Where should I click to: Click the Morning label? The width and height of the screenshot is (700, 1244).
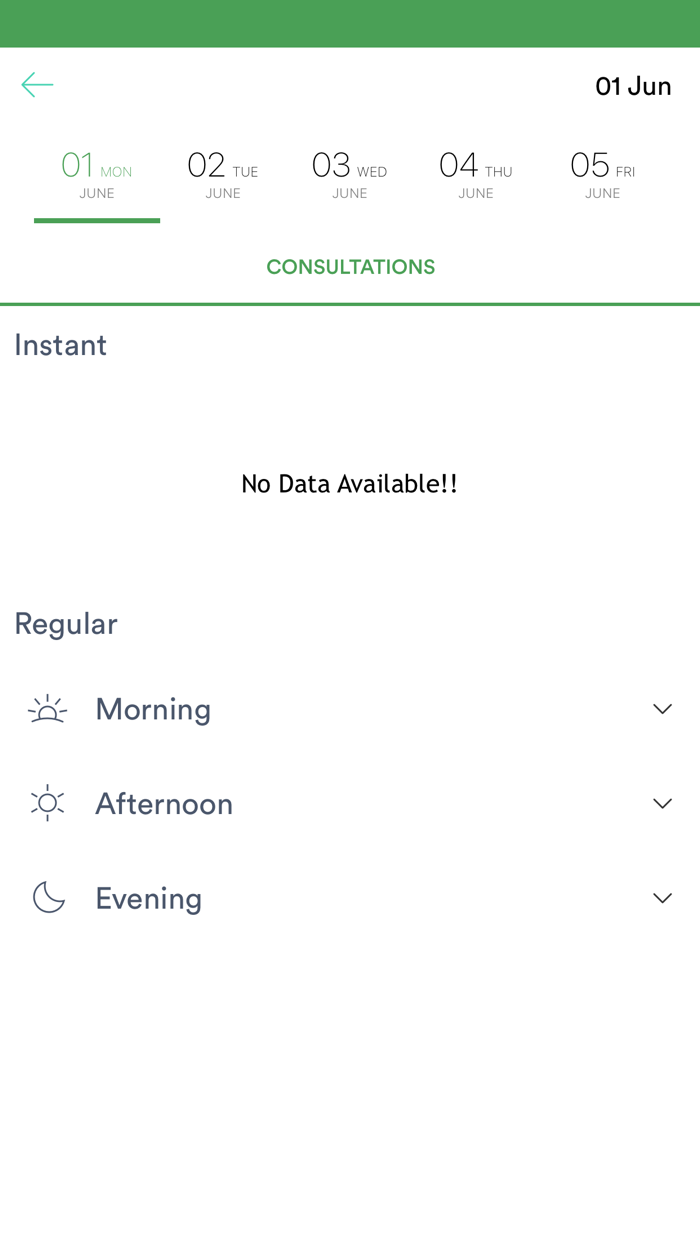point(153,709)
